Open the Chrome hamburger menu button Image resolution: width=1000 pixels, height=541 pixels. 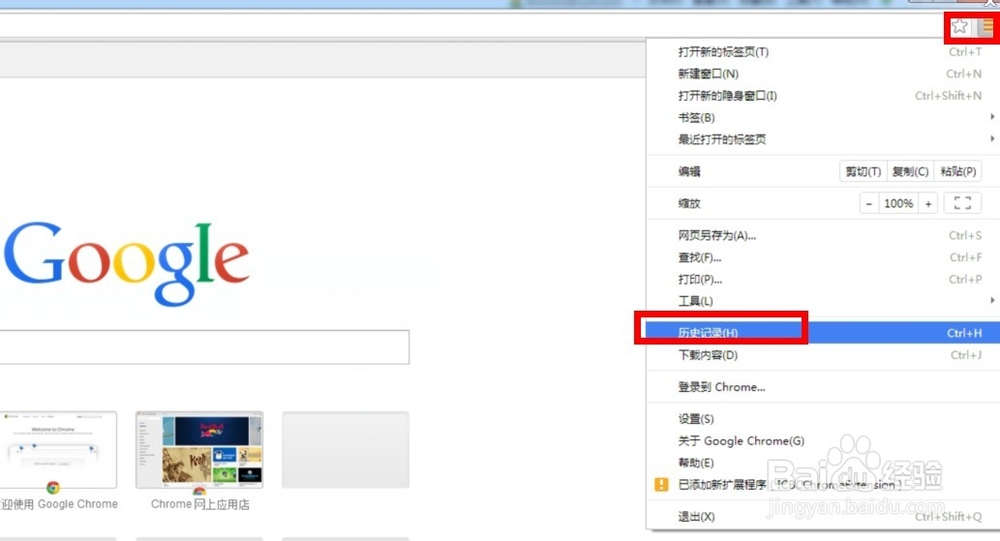[x=987, y=27]
